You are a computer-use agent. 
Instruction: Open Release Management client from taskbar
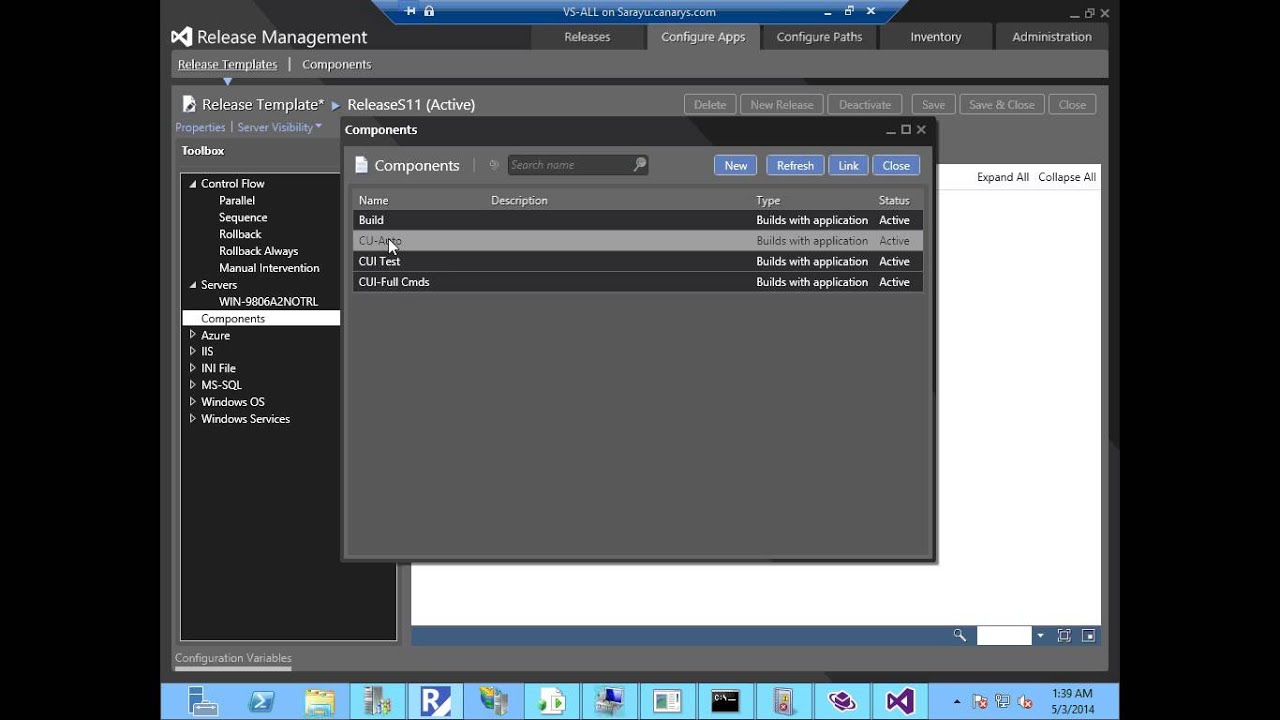click(x=436, y=701)
